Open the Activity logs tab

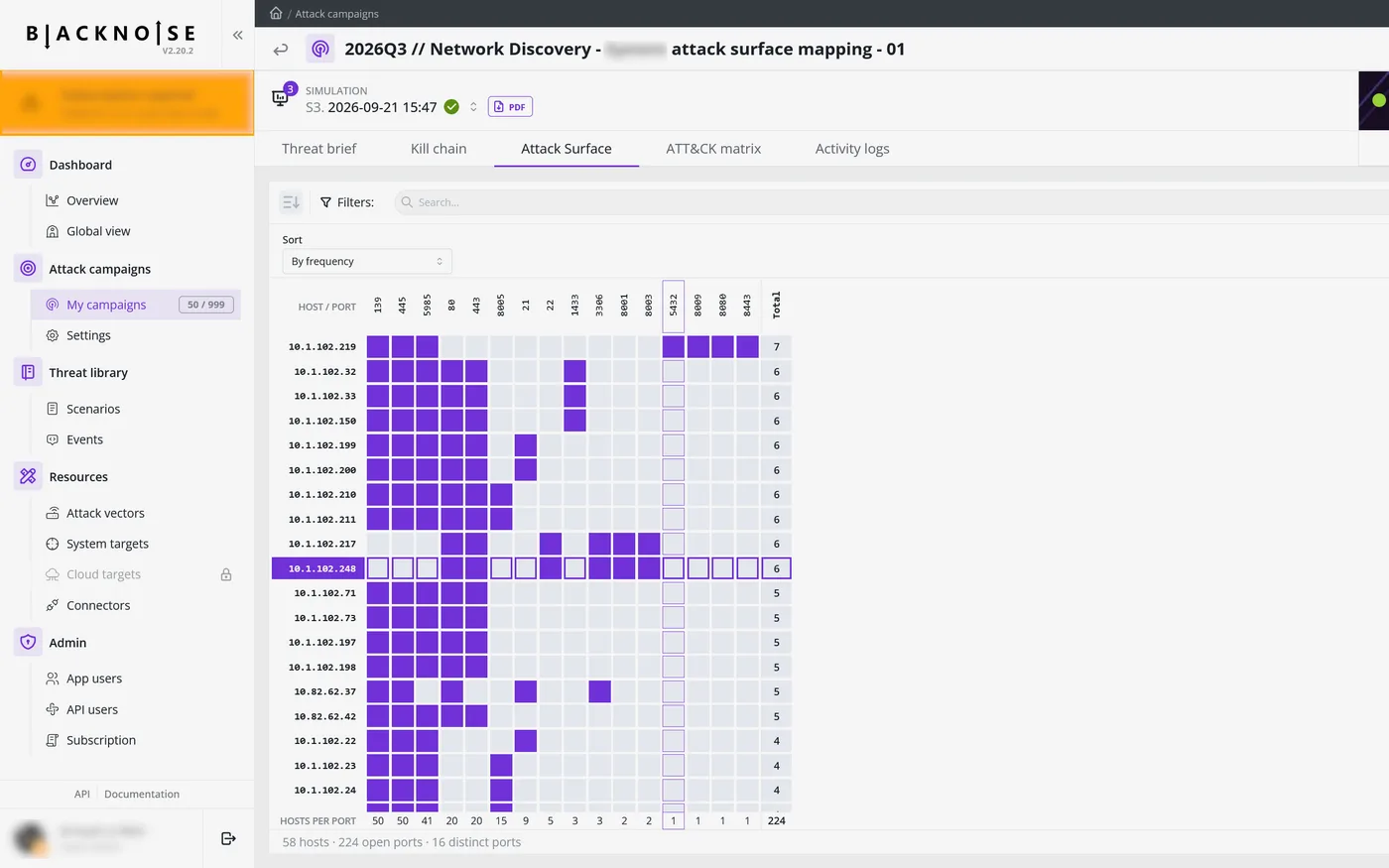click(852, 149)
